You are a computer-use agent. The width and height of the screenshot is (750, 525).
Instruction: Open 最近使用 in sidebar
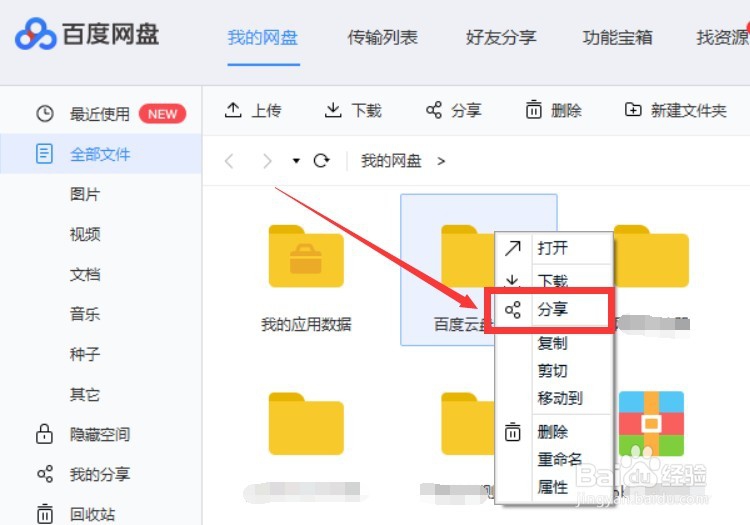pos(100,114)
